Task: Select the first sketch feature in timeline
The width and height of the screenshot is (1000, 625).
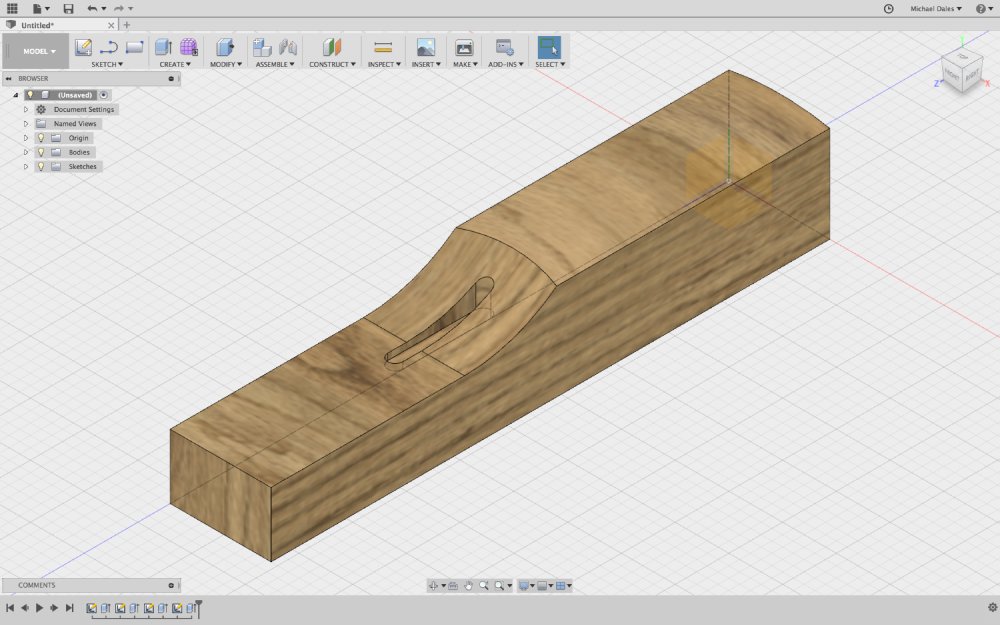Action: (x=91, y=608)
